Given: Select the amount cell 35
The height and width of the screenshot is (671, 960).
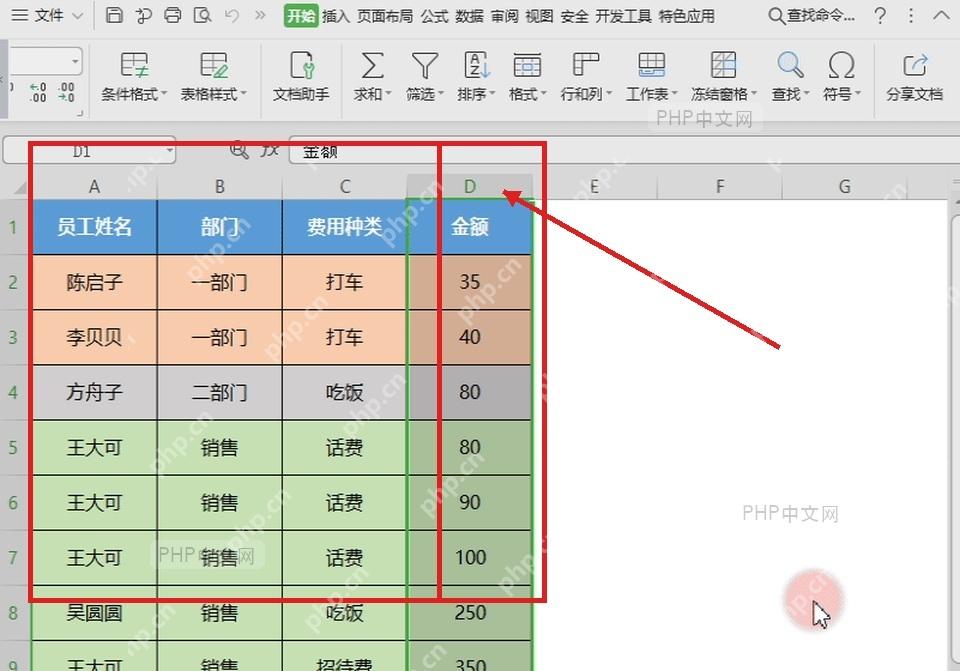Looking at the screenshot, I should tap(470, 282).
